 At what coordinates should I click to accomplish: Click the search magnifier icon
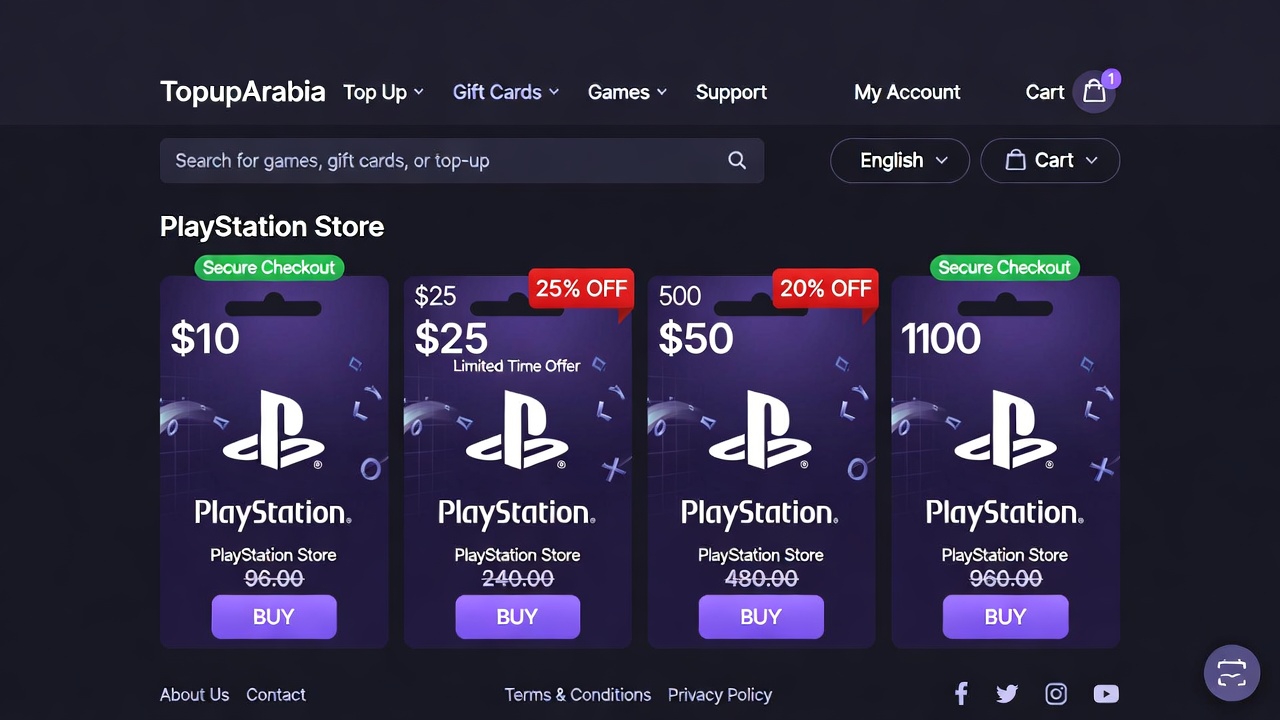737,161
